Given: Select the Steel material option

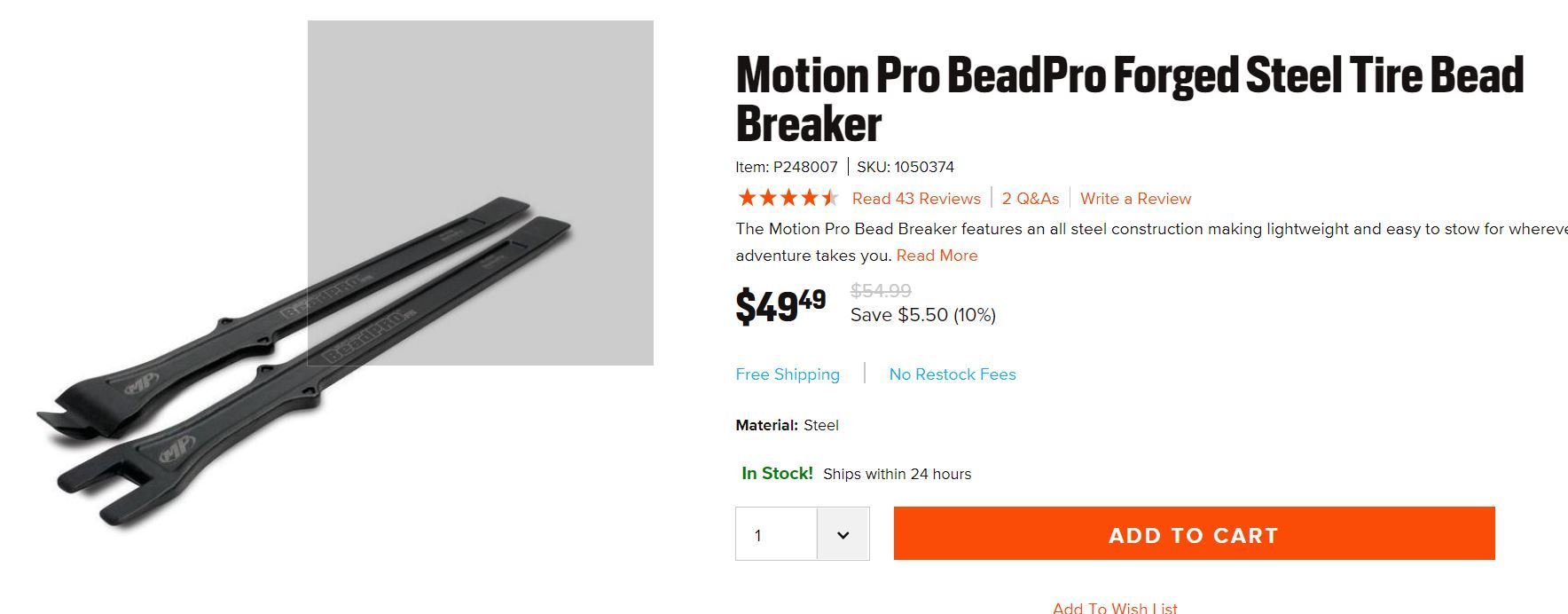Looking at the screenshot, I should pyautogui.click(x=821, y=425).
